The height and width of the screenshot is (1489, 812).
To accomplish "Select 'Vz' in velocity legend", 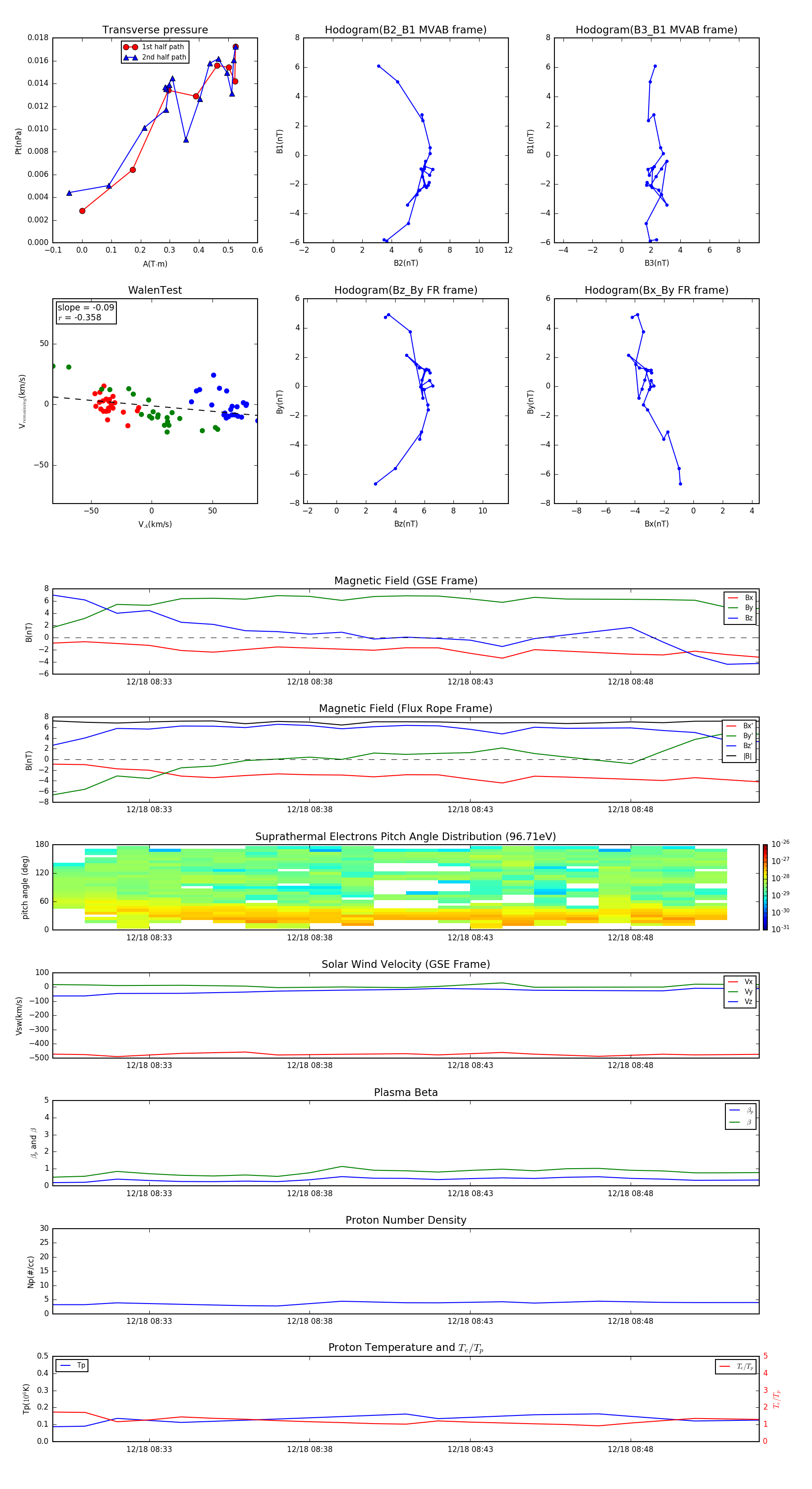I will click(741, 1002).
